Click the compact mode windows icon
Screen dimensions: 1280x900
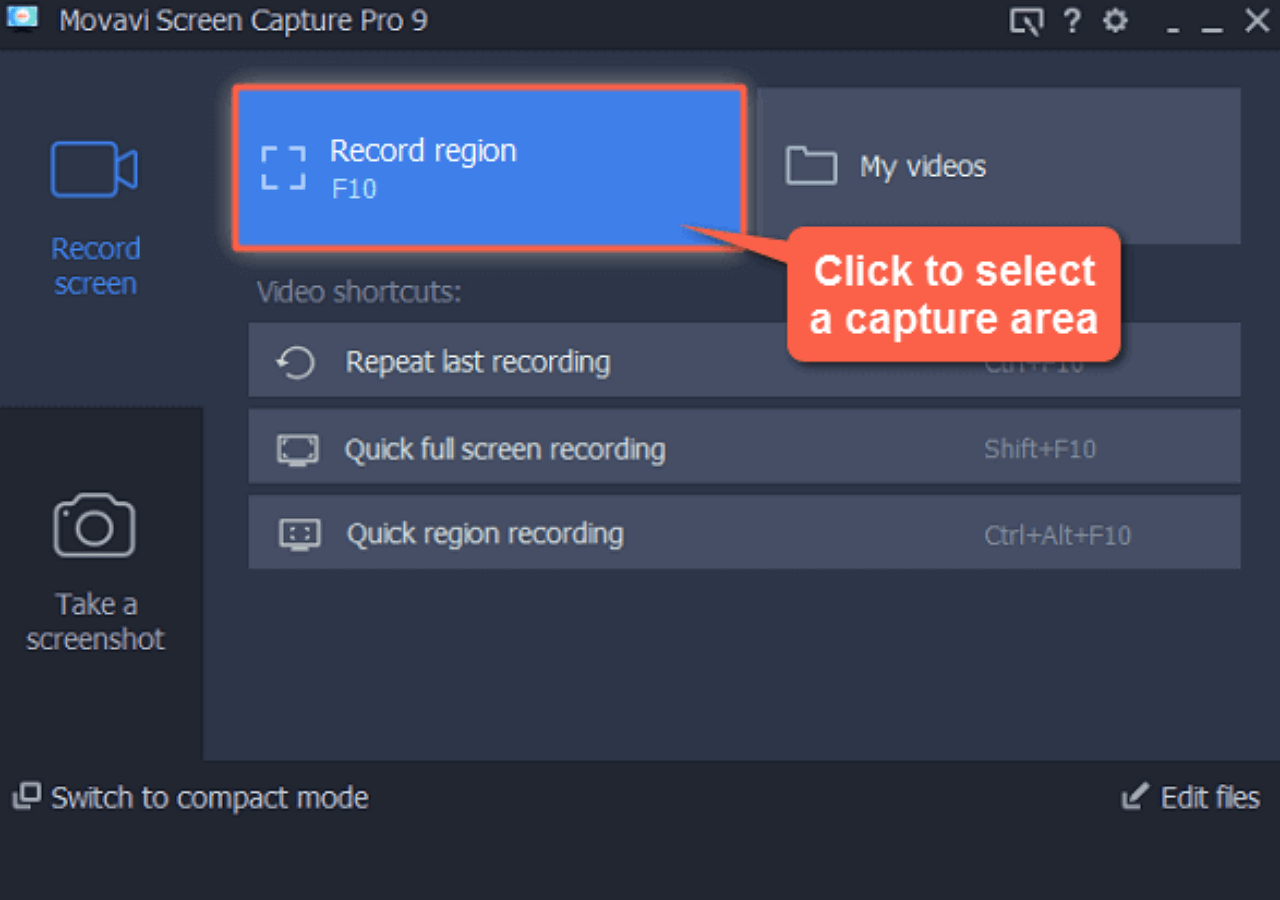point(26,796)
